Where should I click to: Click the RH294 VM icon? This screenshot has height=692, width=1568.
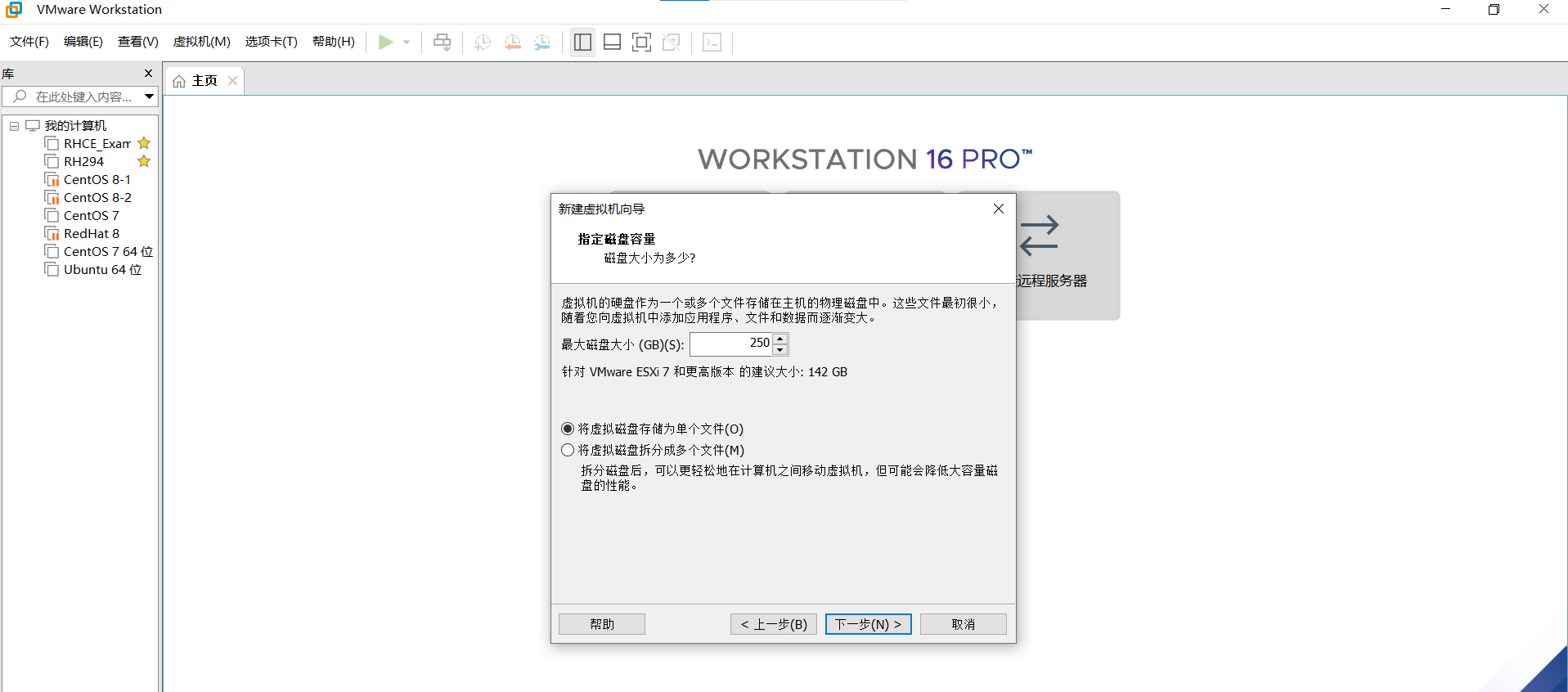coord(52,161)
